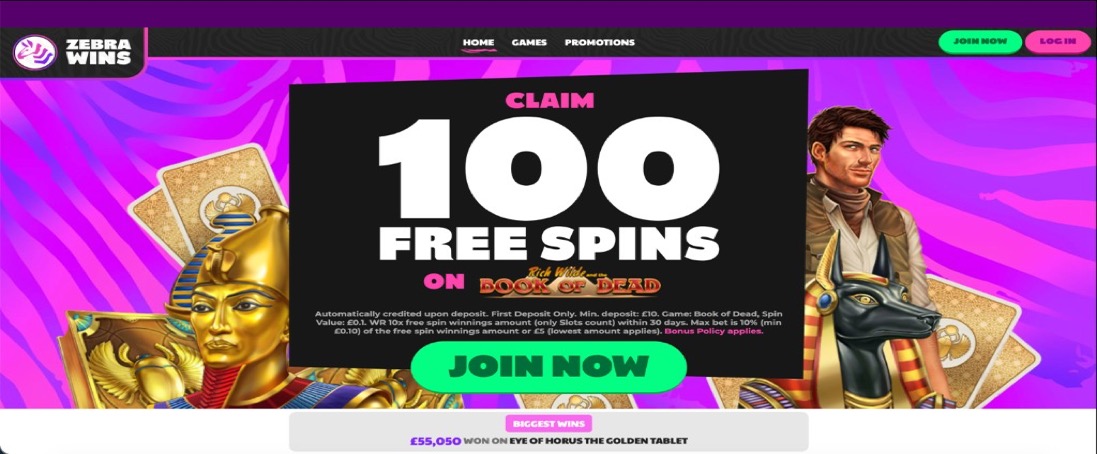
Task: Click the Zebra Wins zebra logo icon
Action: click(34, 52)
